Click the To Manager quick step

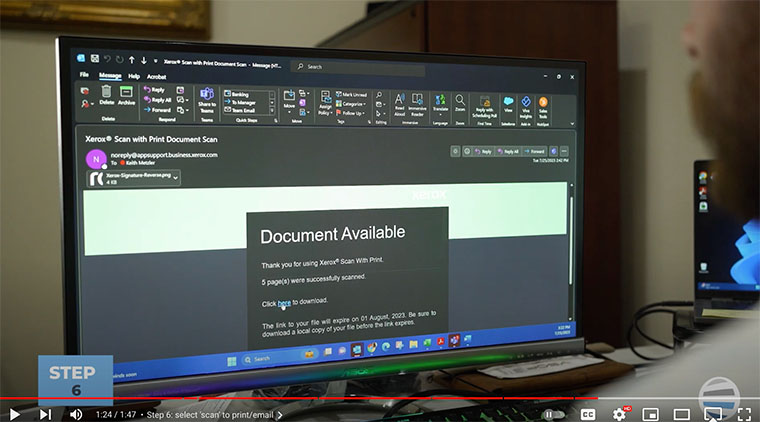point(240,102)
